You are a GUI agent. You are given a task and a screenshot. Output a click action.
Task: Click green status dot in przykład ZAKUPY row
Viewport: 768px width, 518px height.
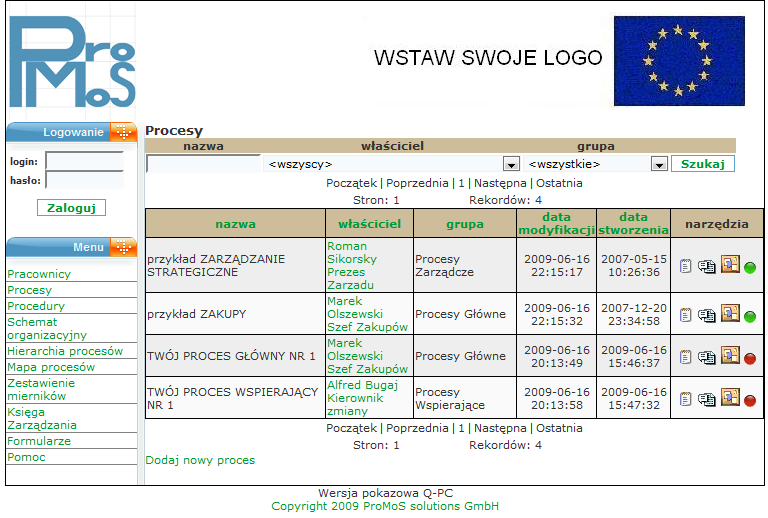[x=750, y=317]
